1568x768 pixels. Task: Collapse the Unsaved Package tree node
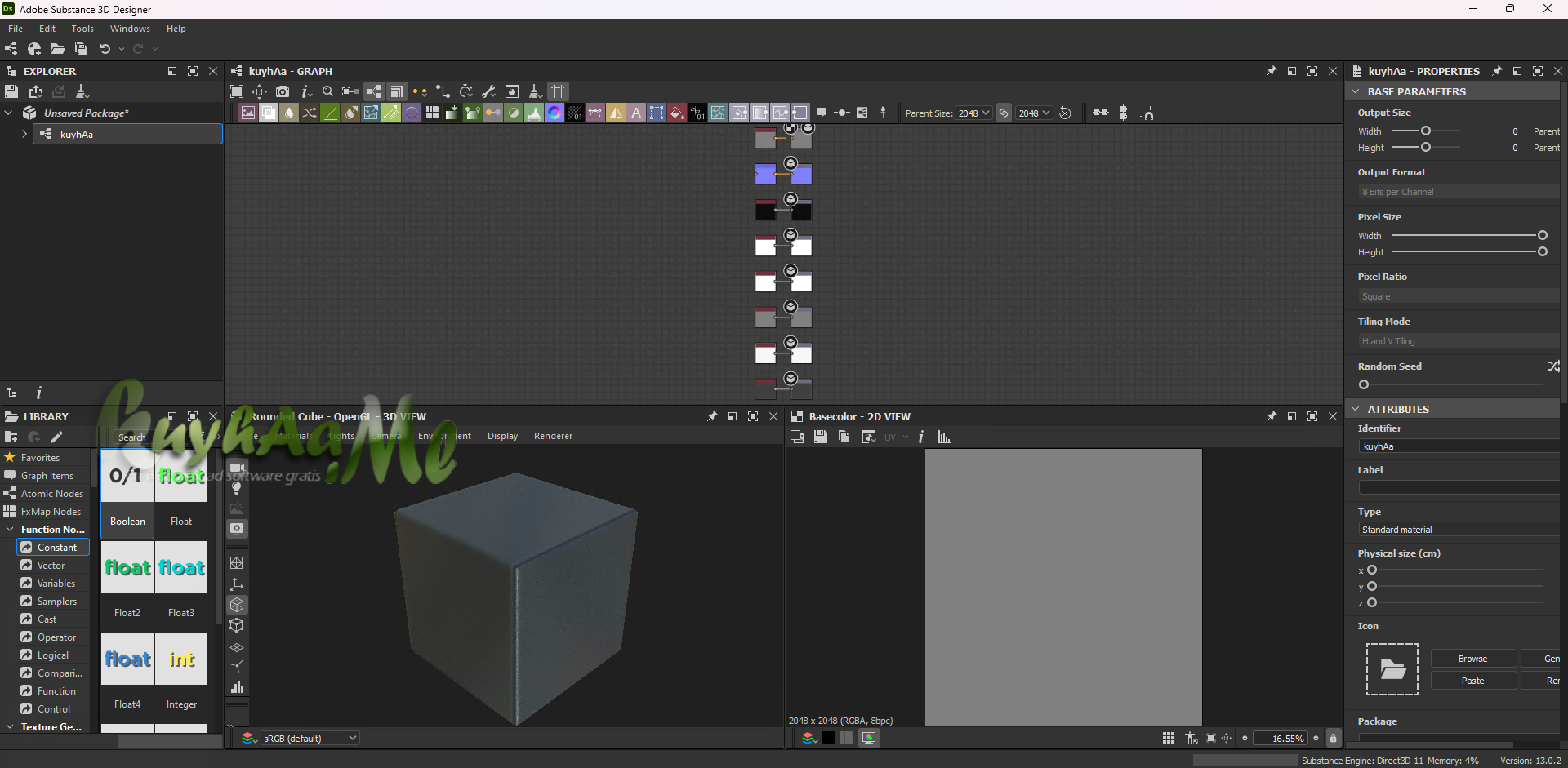click(8, 113)
